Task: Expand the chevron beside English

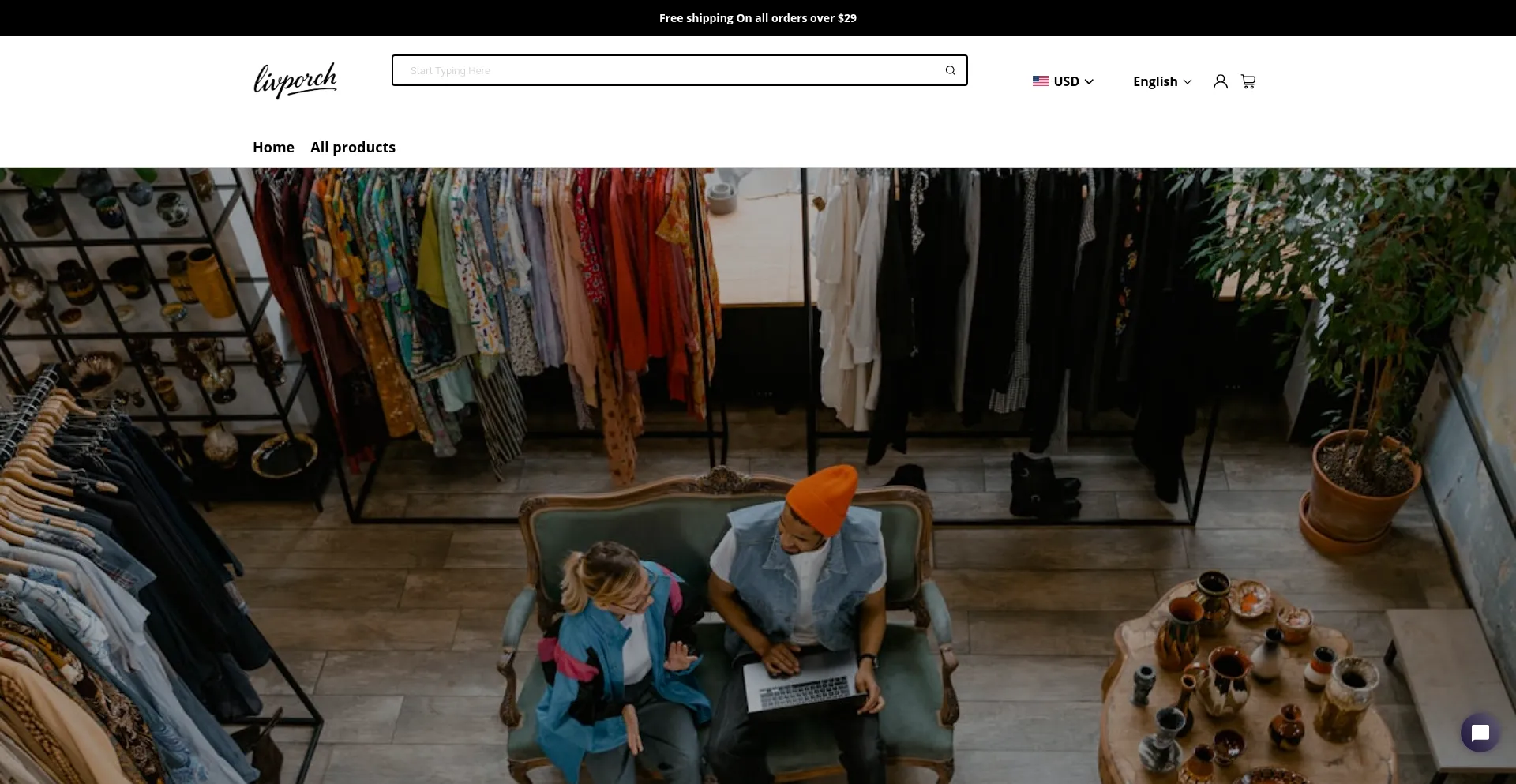Action: pyautogui.click(x=1187, y=81)
